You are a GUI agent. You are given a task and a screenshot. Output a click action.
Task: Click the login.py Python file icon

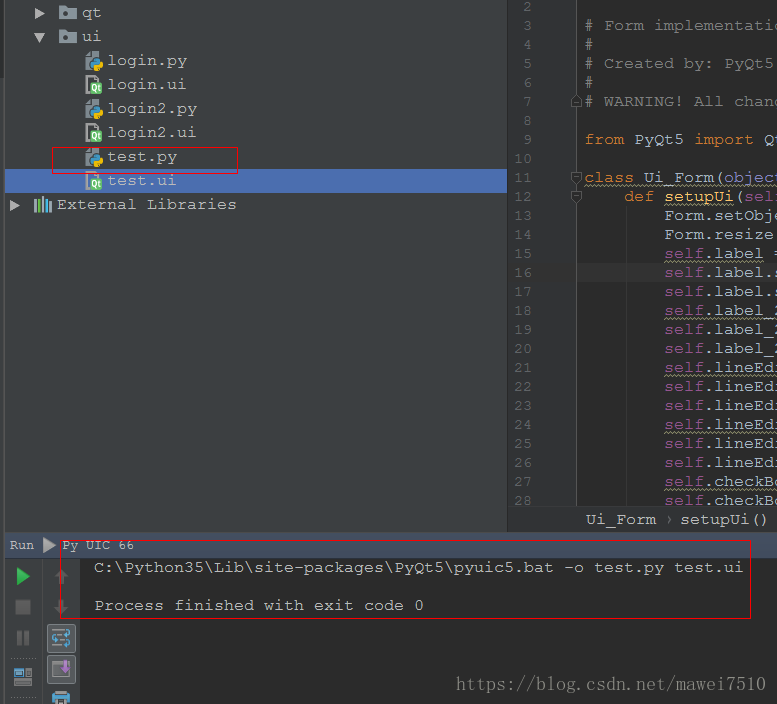pyautogui.click(x=94, y=61)
